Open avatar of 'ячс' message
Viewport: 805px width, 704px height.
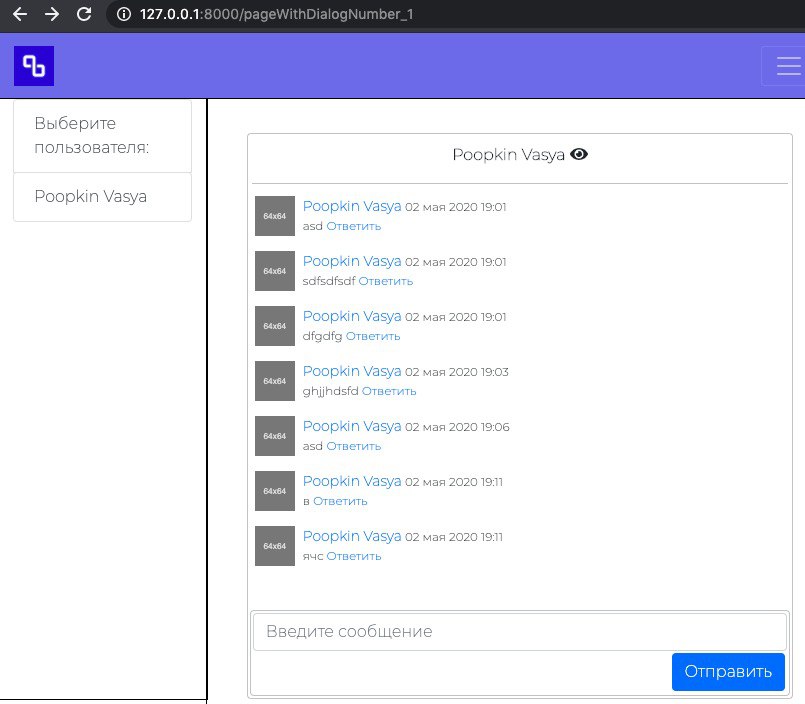coord(275,546)
